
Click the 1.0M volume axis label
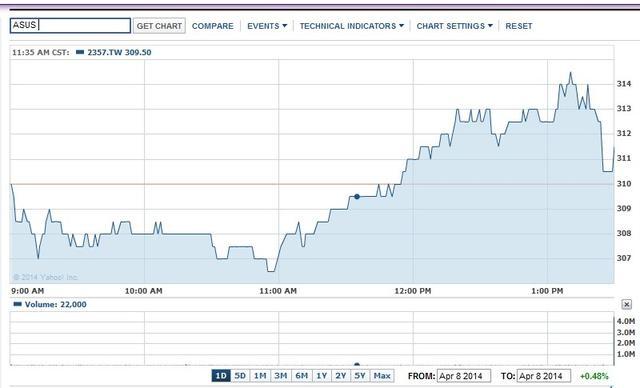626,354
